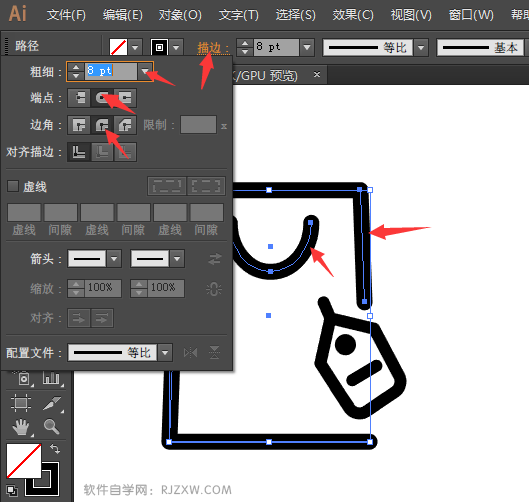Open the start 箭头 arrowhead dropdown

pyautogui.click(x=114, y=259)
